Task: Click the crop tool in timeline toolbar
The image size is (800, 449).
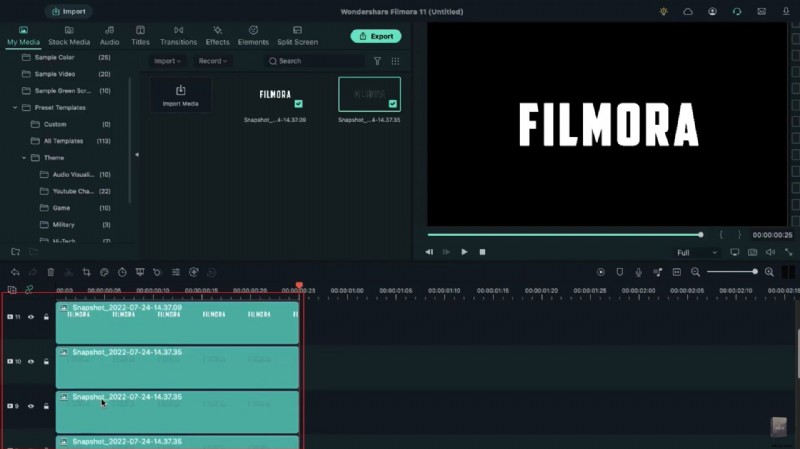Action: (86, 272)
